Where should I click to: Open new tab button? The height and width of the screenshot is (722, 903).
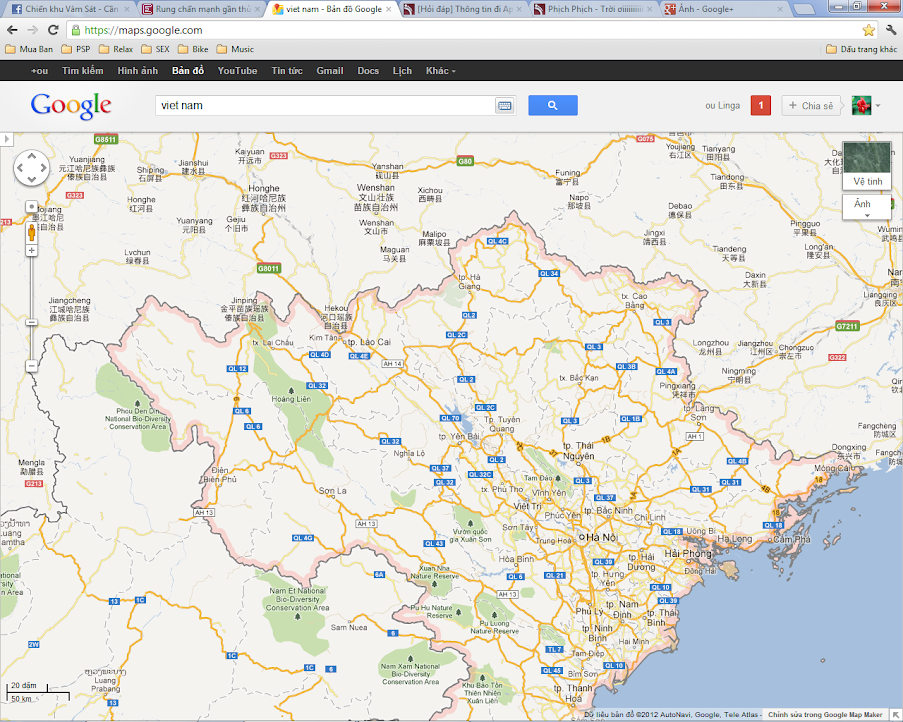(805, 9)
